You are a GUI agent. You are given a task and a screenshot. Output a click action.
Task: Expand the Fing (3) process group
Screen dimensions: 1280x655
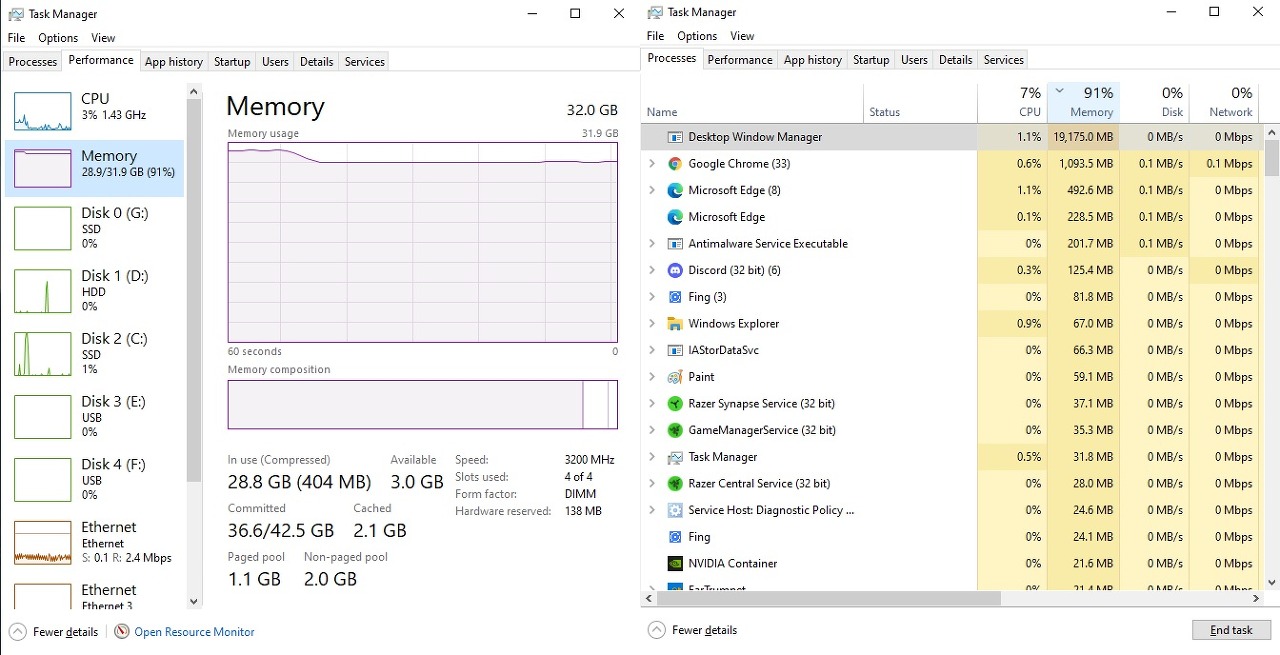[653, 297]
